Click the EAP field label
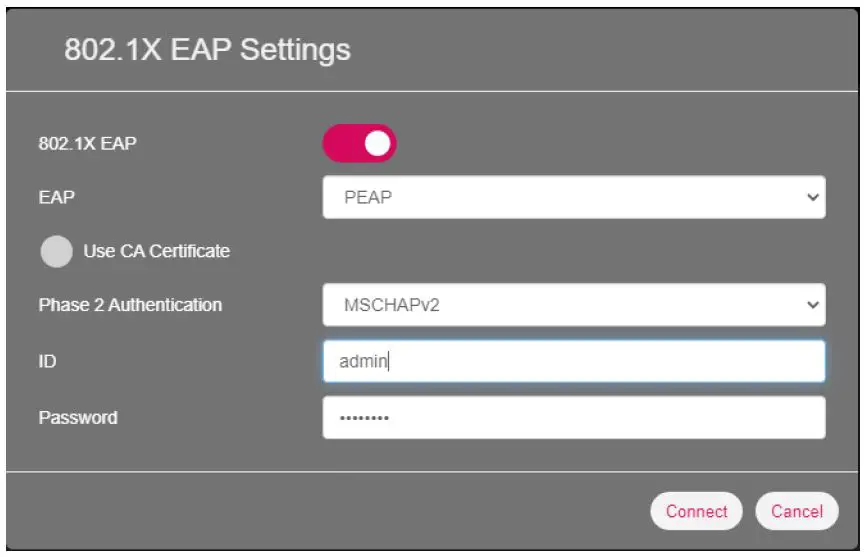The image size is (865, 557). pyautogui.click(x=56, y=197)
